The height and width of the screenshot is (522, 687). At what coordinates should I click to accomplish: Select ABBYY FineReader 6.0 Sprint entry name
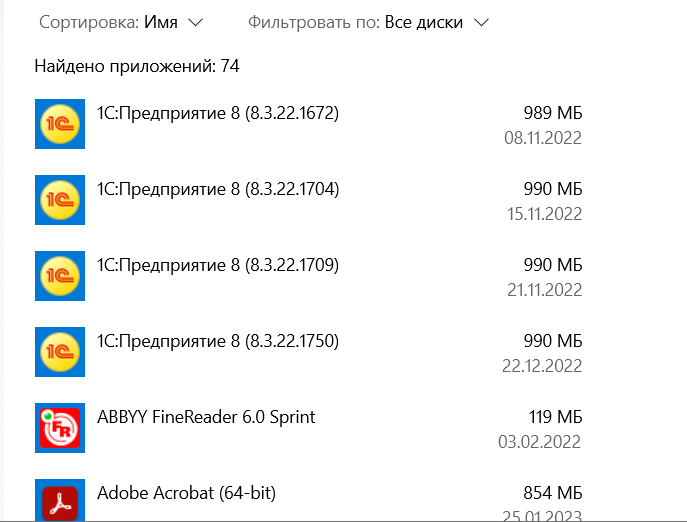(206, 417)
